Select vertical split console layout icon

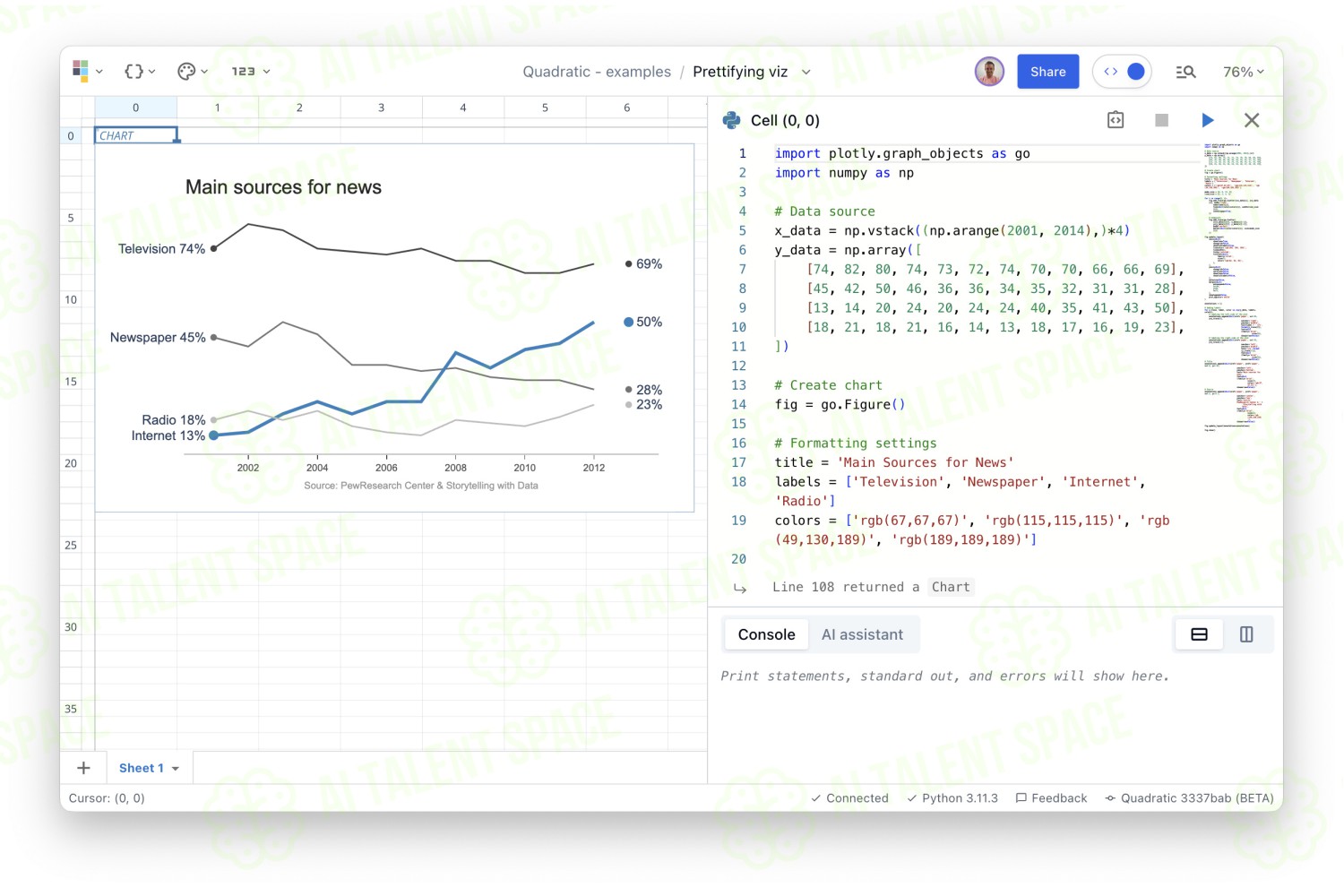(x=1246, y=634)
